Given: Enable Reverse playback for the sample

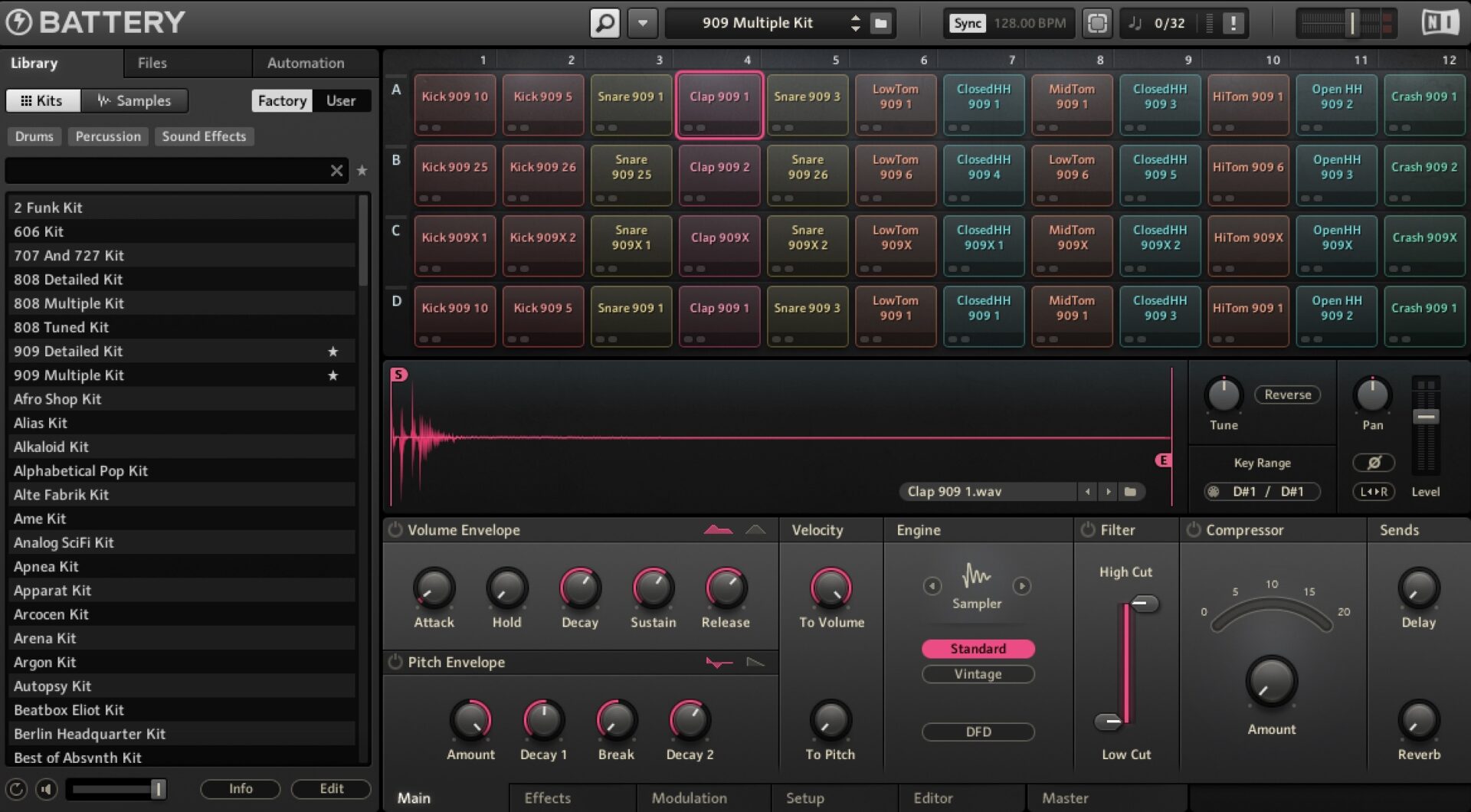Looking at the screenshot, I should click(1287, 395).
